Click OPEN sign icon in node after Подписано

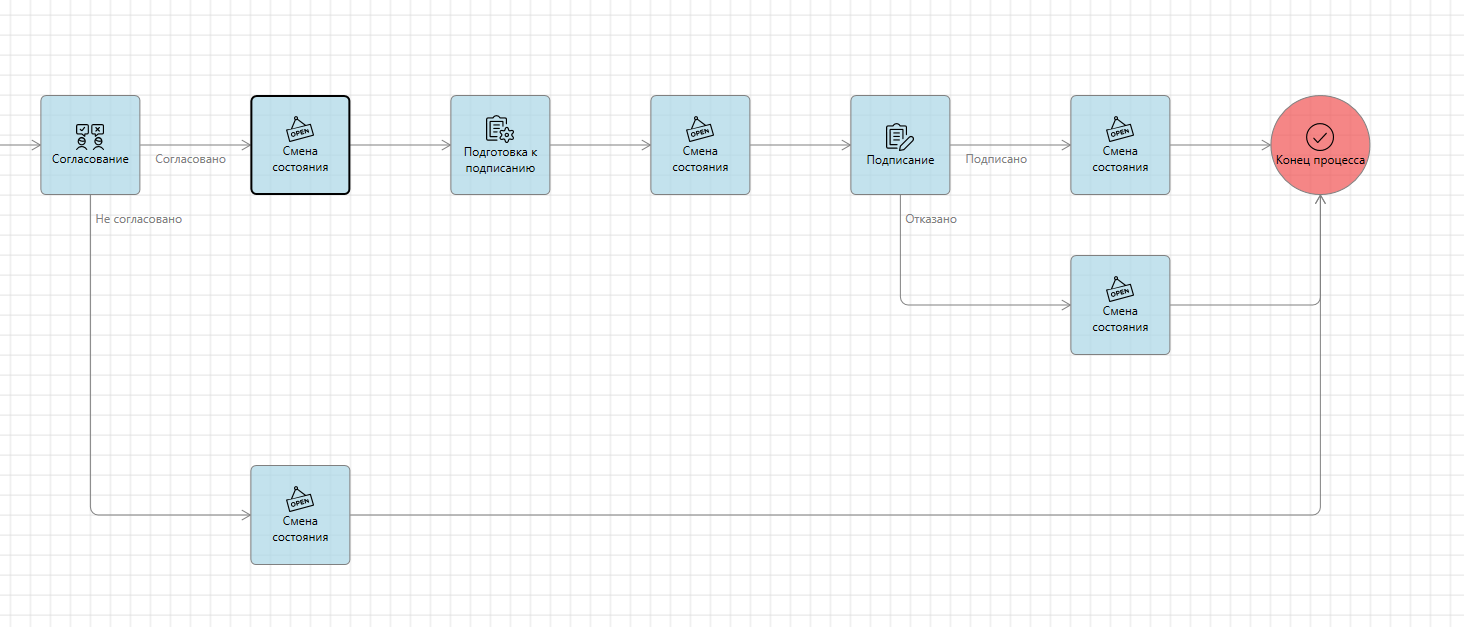[x=1120, y=129]
